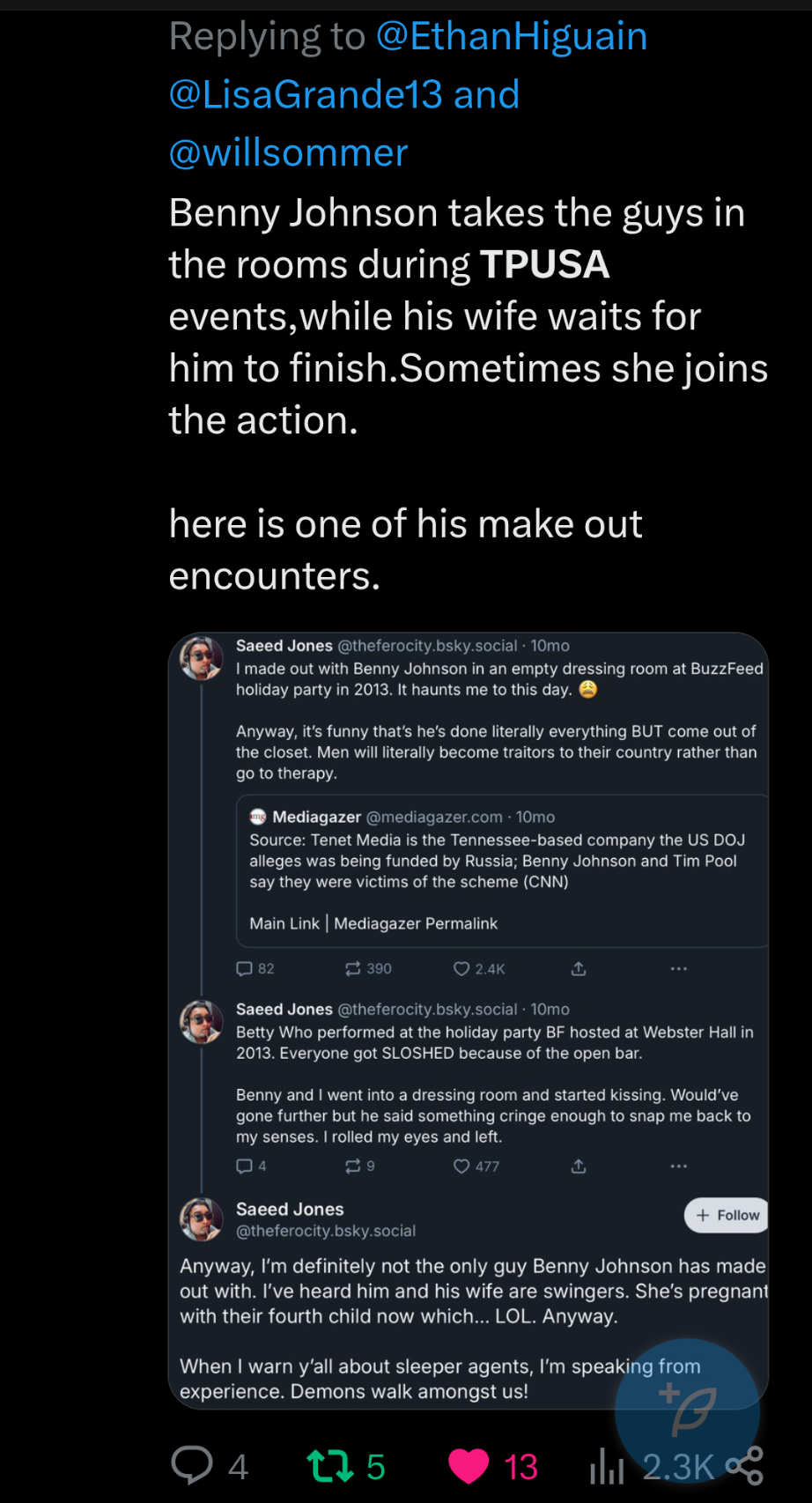Reply to the tweet via comment icon
Image resolution: width=812 pixels, height=1503 pixels.
tap(192, 1466)
